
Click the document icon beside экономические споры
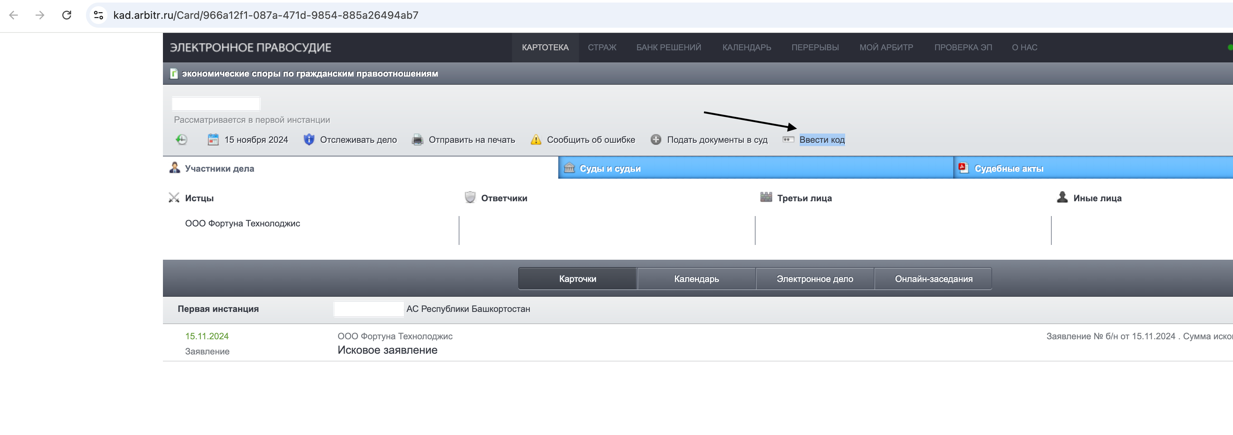(x=174, y=73)
